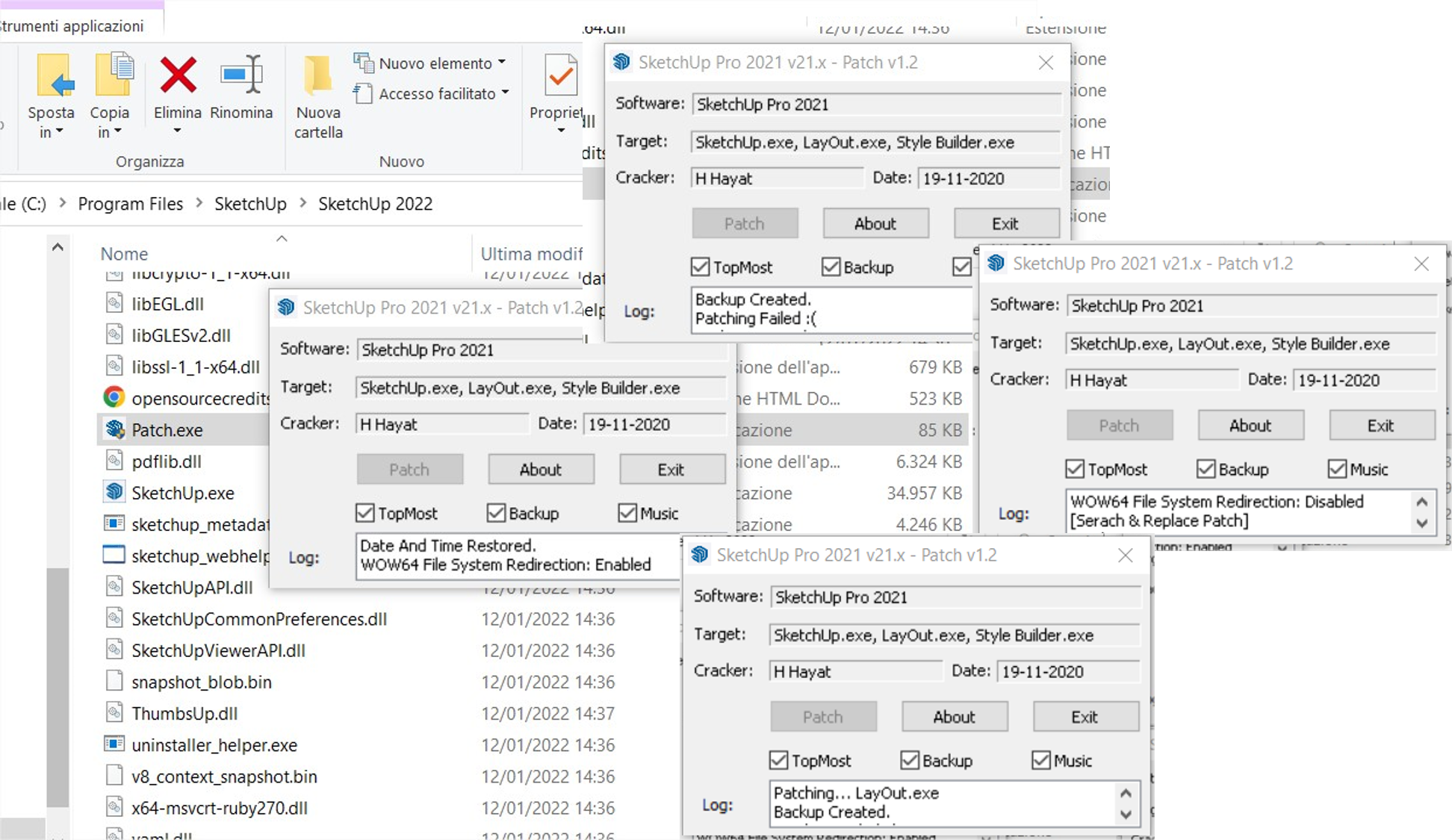Screen dimensions: 1452x840
Task: Expand the chevron after SketchUp breadcrumb
Action: coord(302,203)
